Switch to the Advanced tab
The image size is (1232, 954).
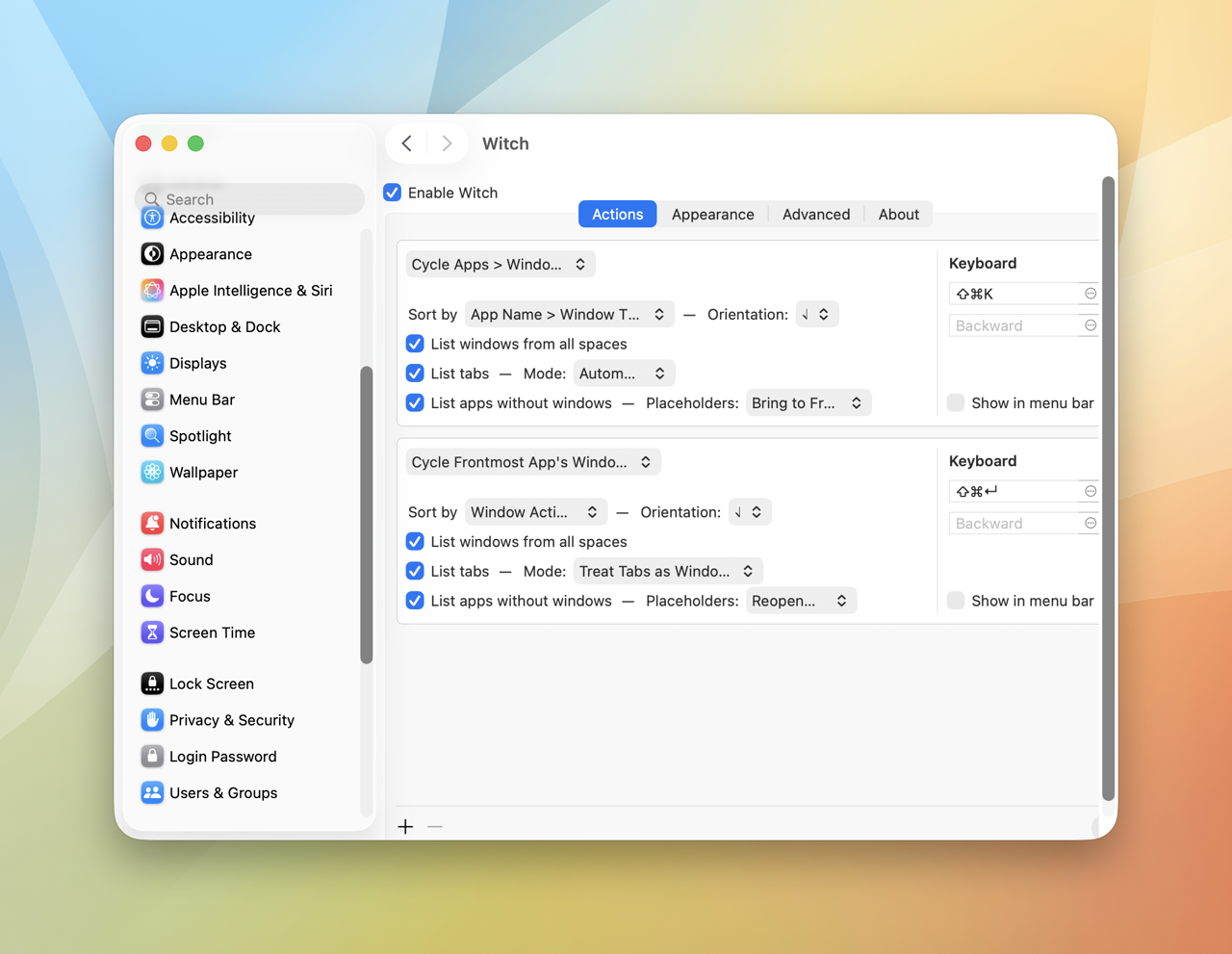point(816,215)
